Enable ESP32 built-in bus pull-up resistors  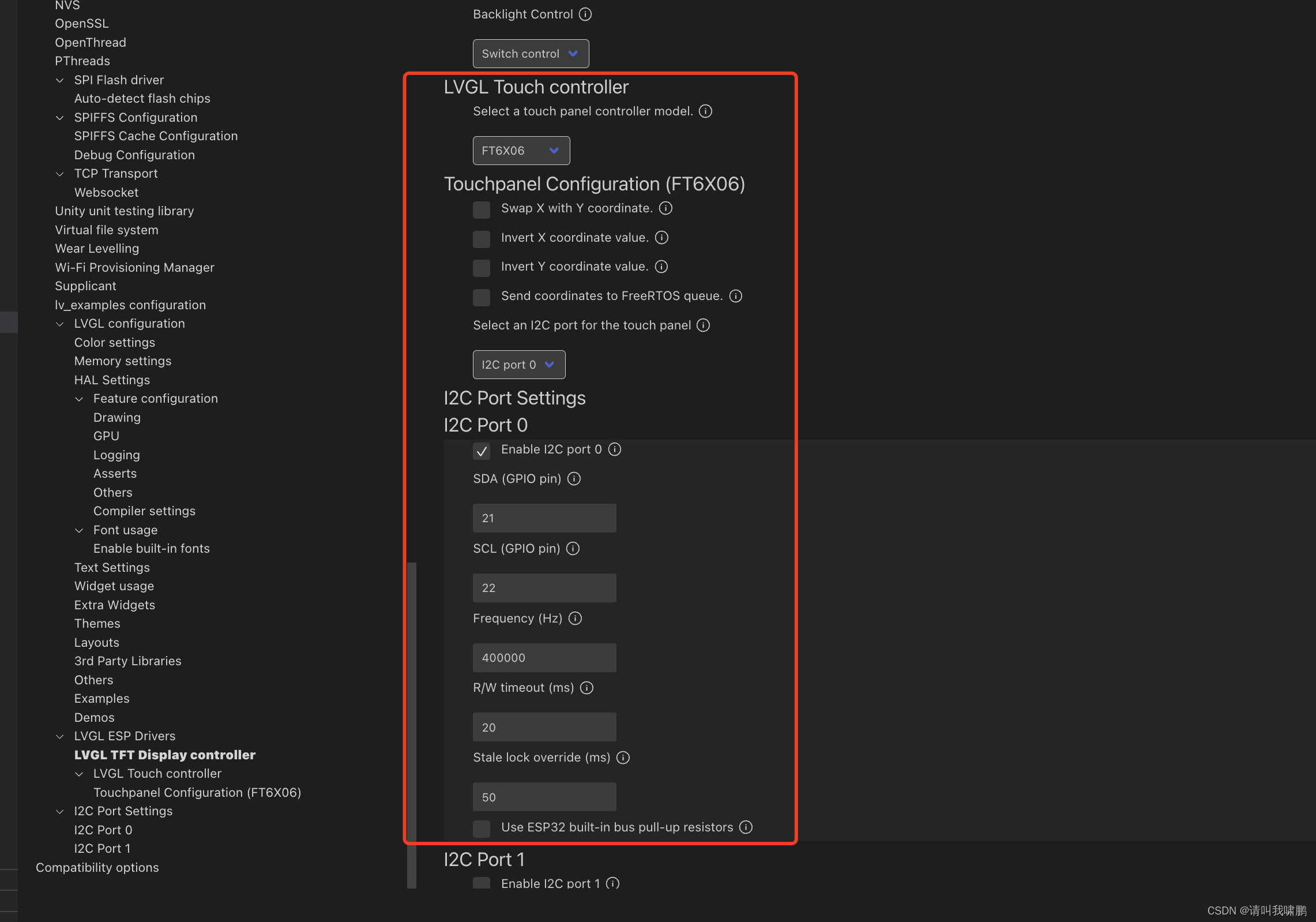tap(482, 829)
